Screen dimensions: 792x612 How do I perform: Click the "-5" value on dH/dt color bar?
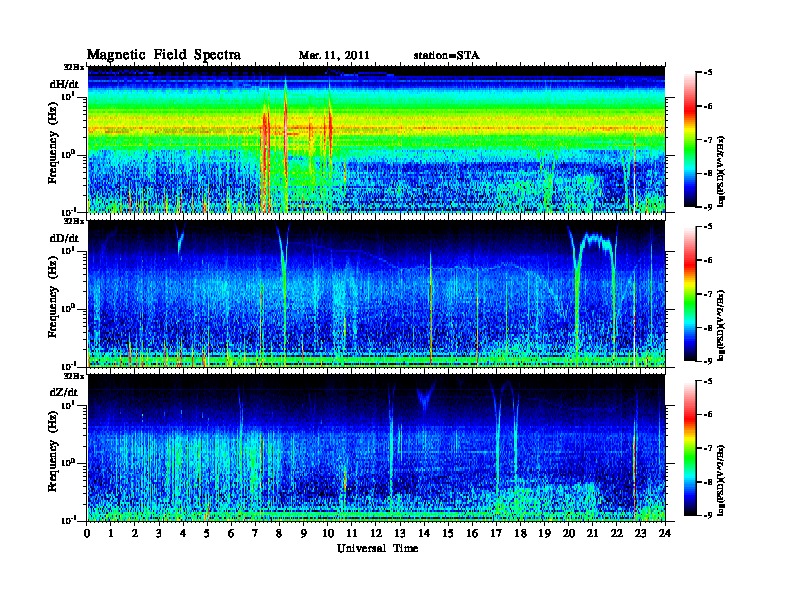coord(708,73)
